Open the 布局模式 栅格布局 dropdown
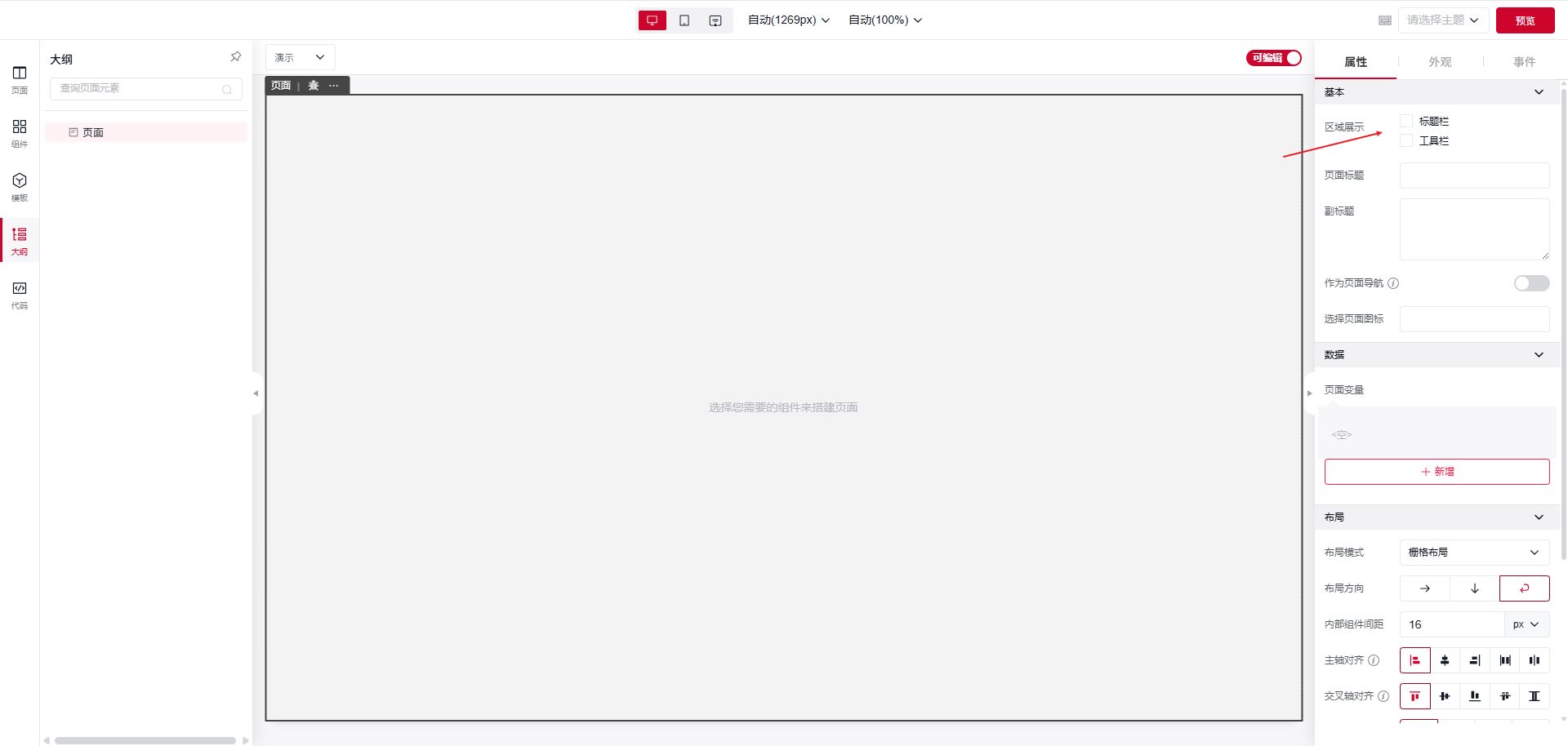 [1474, 553]
